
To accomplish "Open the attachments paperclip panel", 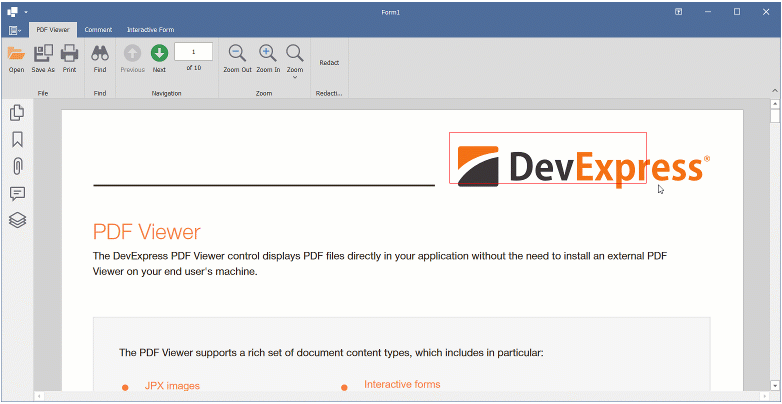I will (x=17, y=166).
